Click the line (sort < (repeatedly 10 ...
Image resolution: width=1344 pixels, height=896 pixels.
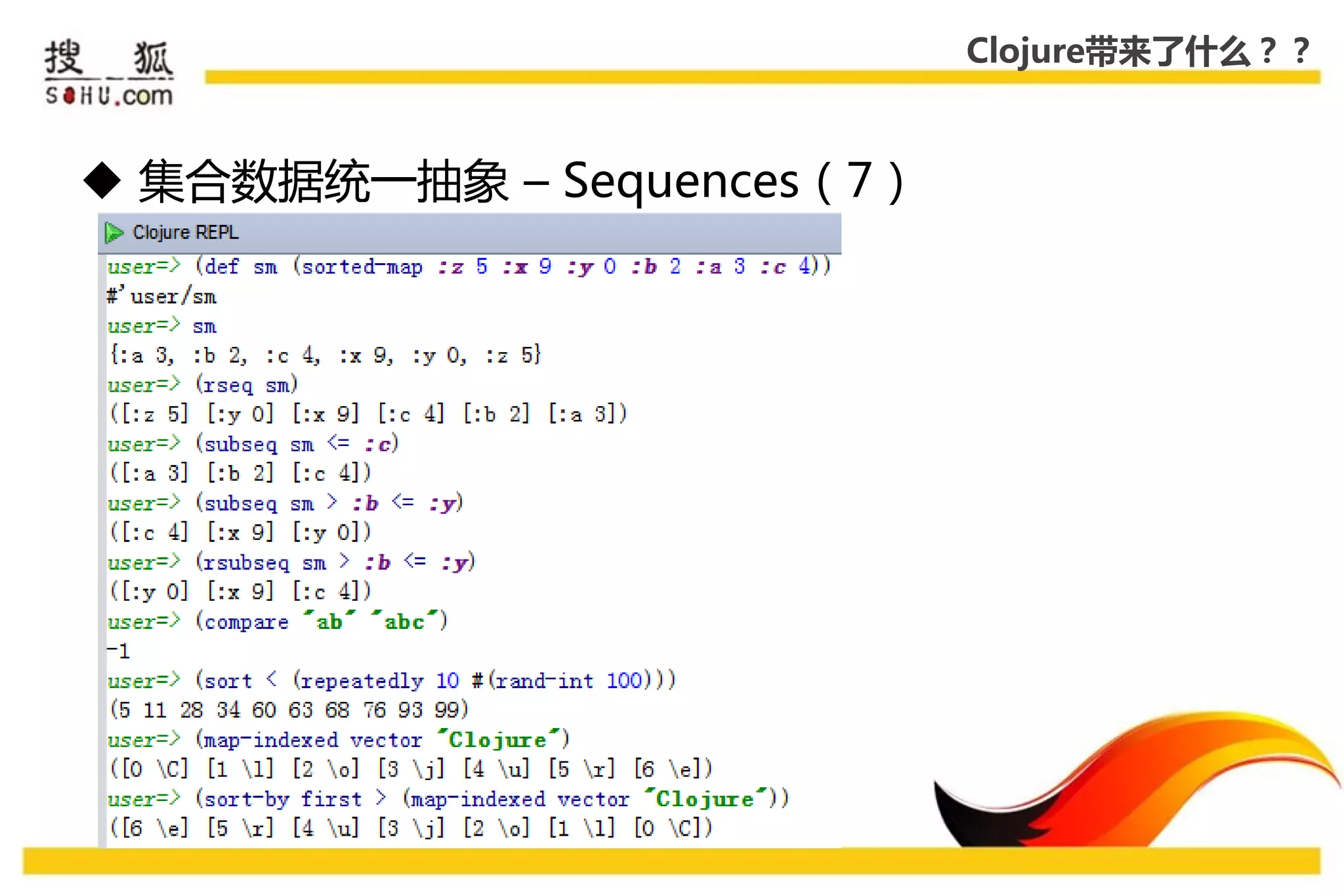392,680
